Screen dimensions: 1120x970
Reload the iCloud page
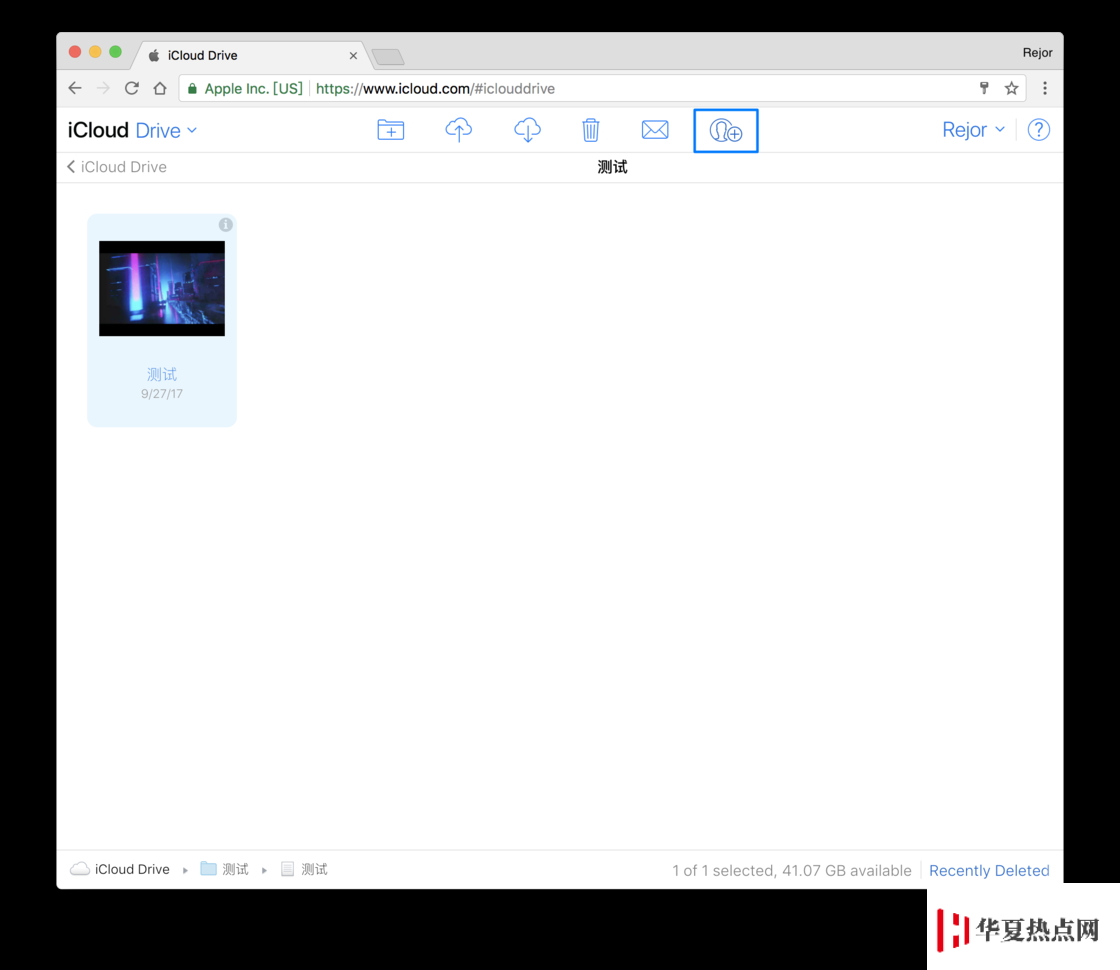(x=131, y=89)
